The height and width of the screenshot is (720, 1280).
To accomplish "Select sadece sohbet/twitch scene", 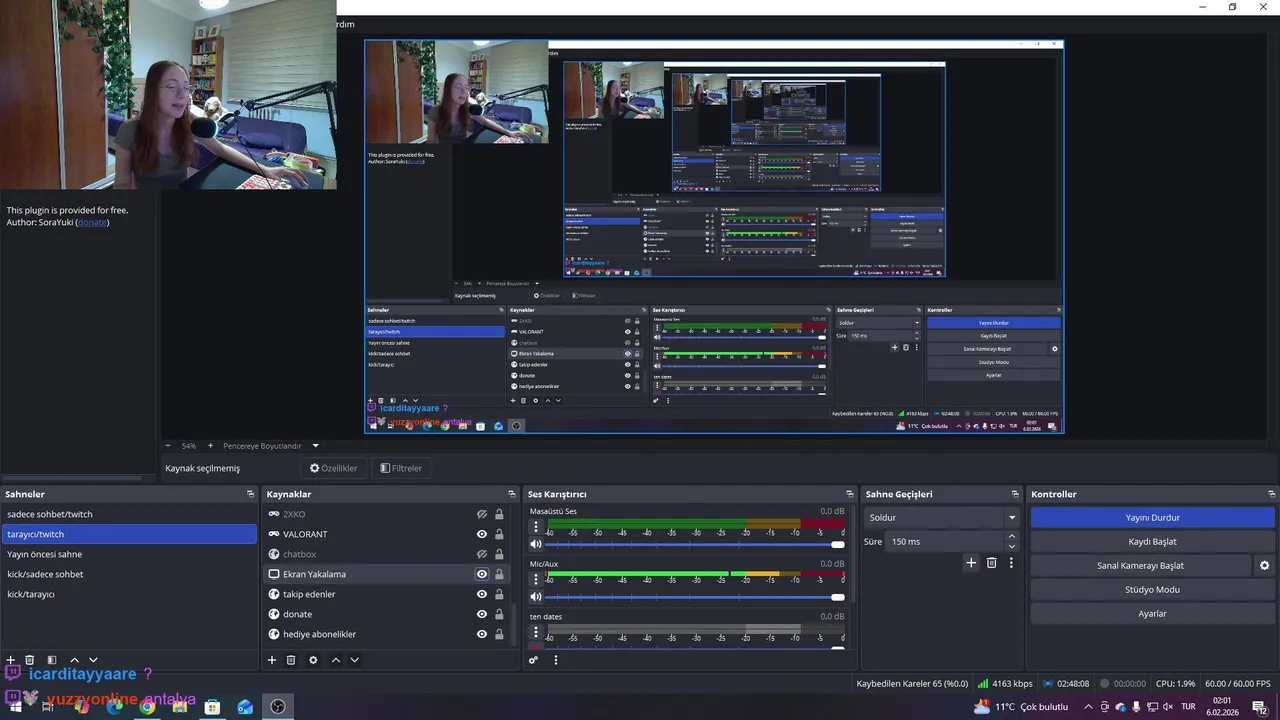I will point(129,514).
